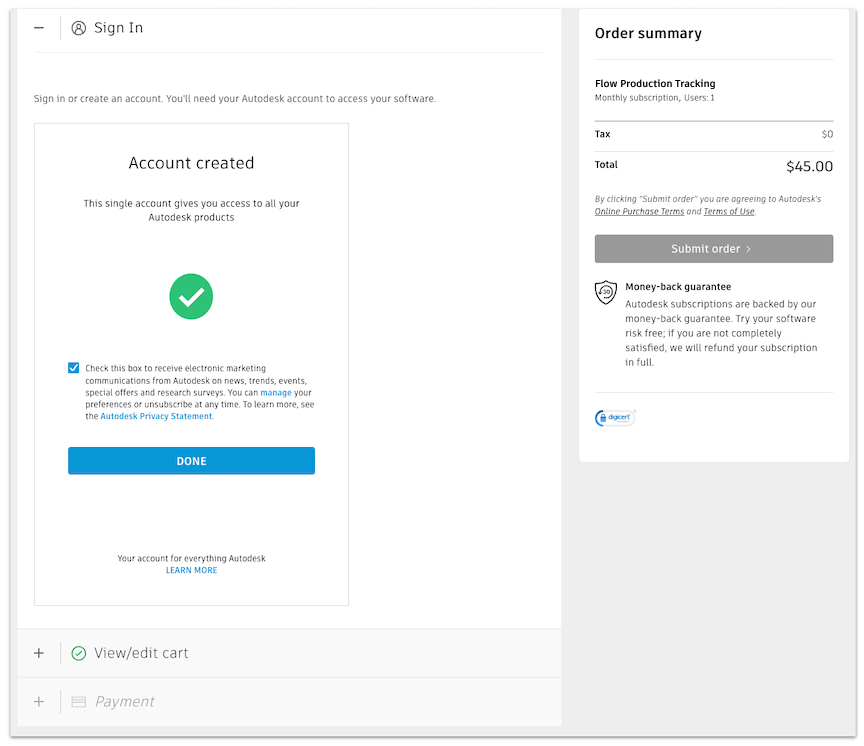Click the user profile icon beside Sign In
The image size is (864, 746).
[79, 28]
